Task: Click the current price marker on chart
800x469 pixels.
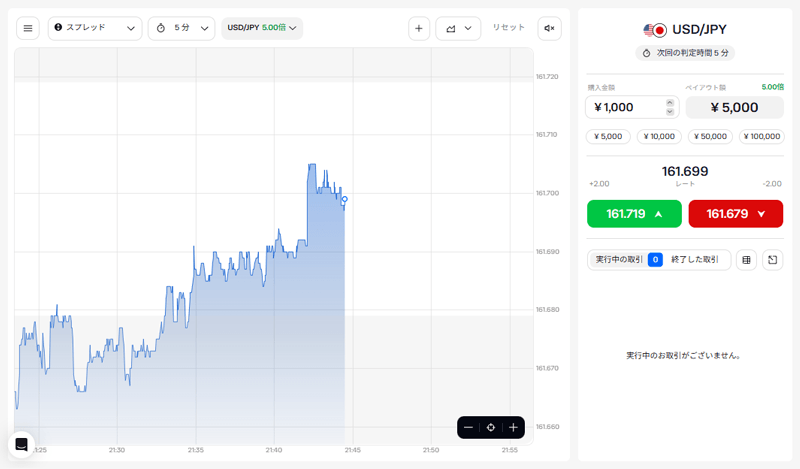Action: 345,199
